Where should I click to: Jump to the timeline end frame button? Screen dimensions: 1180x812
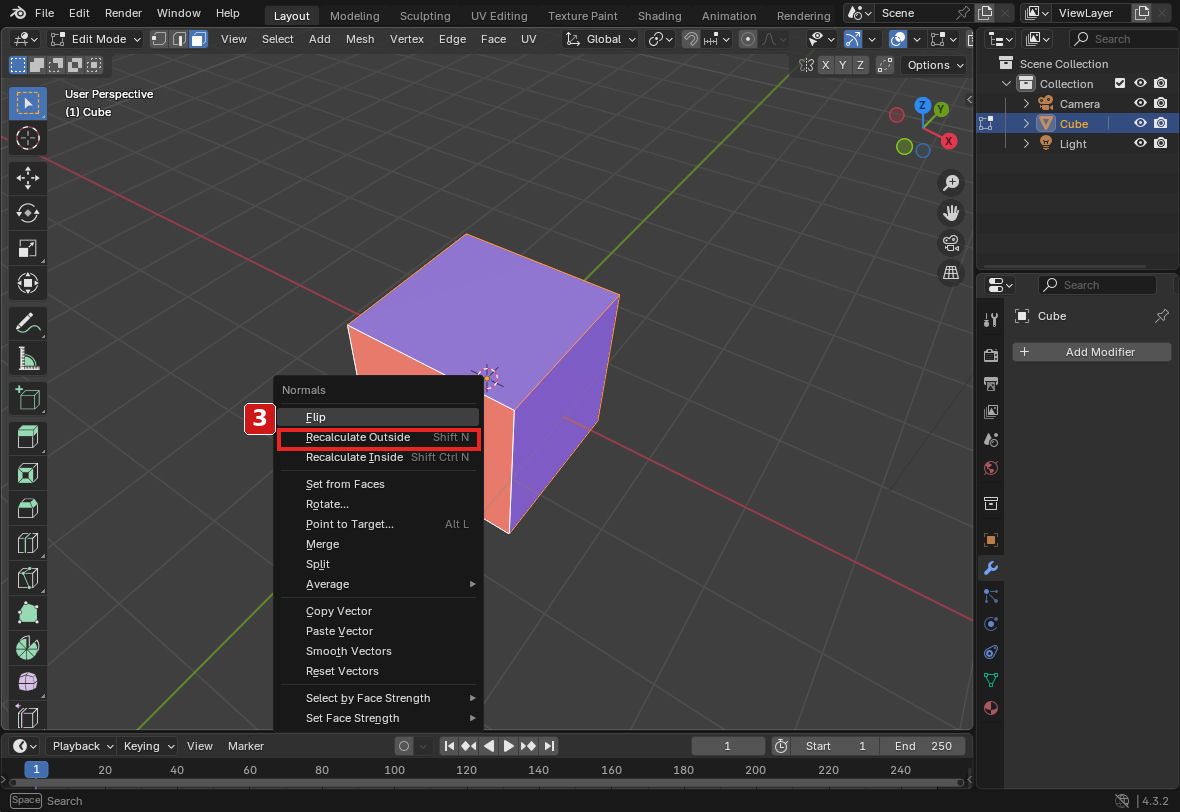549,746
